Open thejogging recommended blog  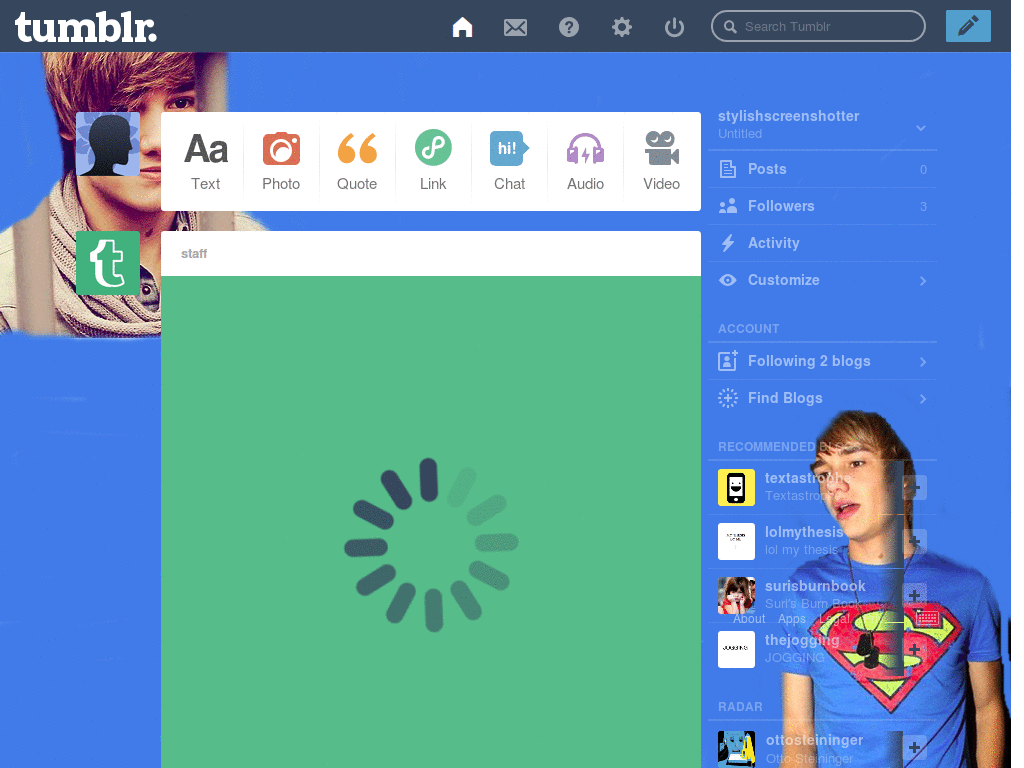tap(802, 640)
